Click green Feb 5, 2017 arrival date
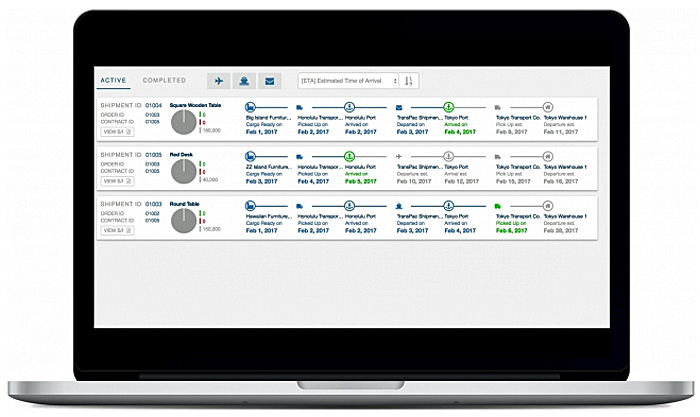 361,181
